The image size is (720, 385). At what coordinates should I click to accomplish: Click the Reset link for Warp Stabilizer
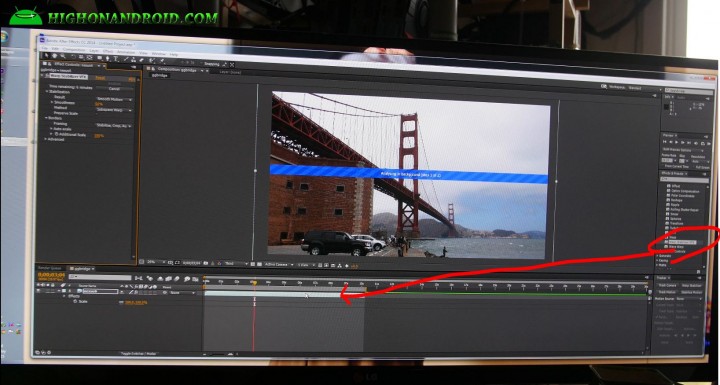pyautogui.click(x=100, y=78)
